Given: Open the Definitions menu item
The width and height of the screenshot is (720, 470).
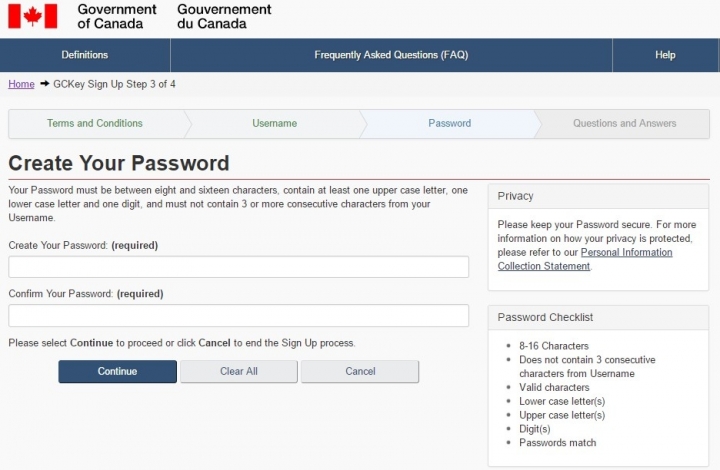Looking at the screenshot, I should [85, 55].
